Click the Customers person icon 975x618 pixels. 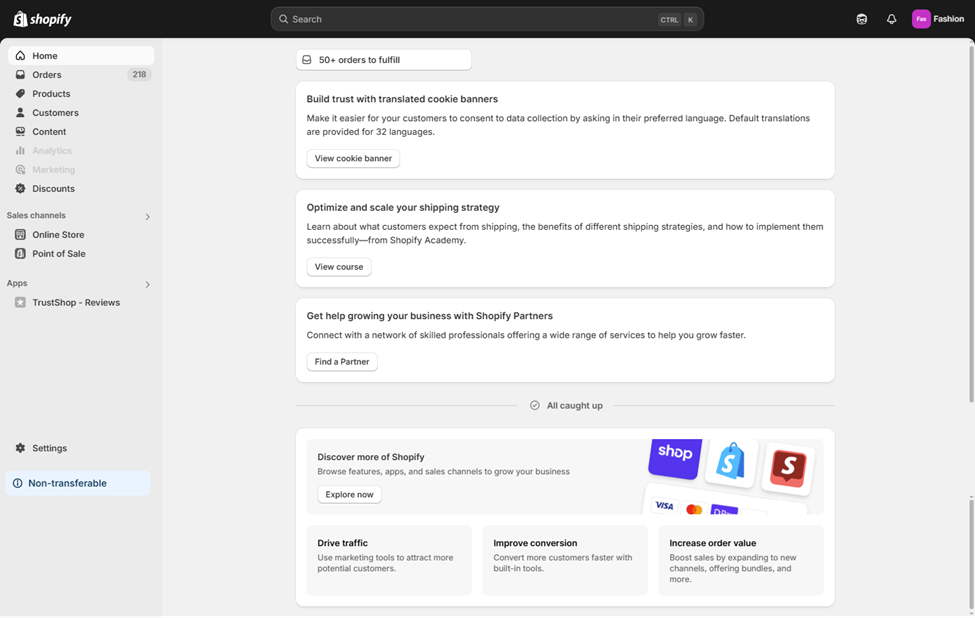pos(21,113)
